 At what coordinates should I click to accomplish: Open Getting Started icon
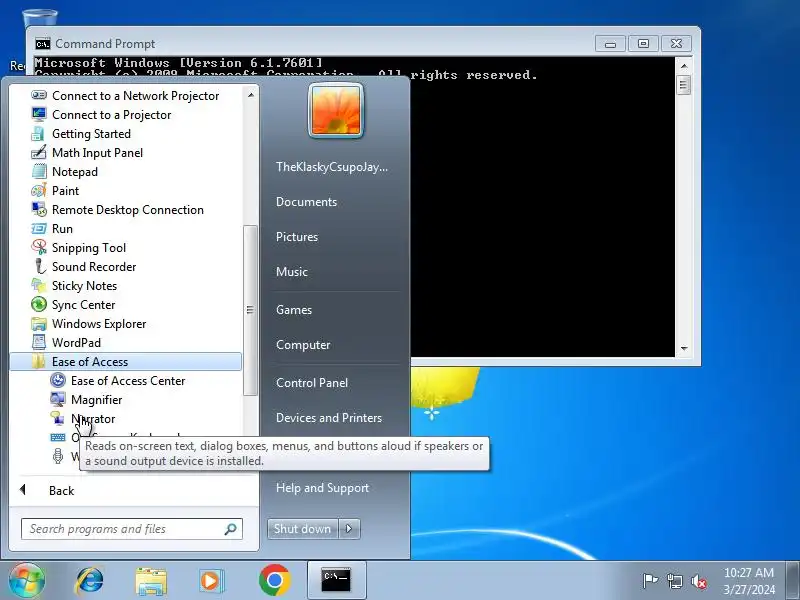[39, 134]
